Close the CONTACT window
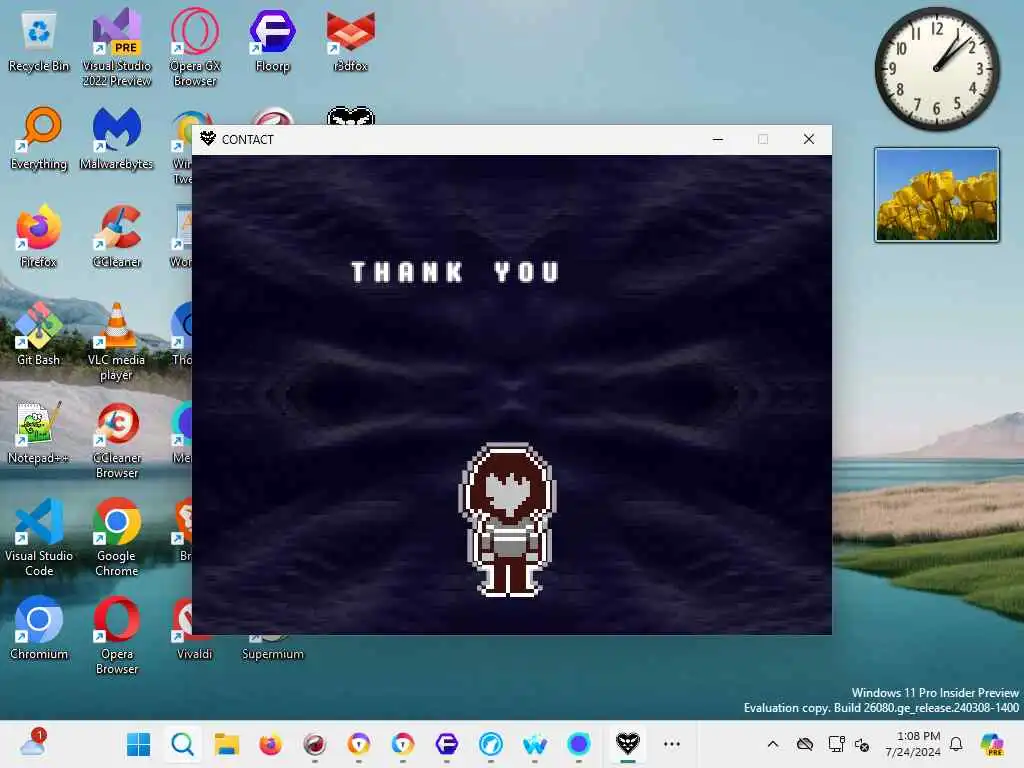 (x=808, y=139)
